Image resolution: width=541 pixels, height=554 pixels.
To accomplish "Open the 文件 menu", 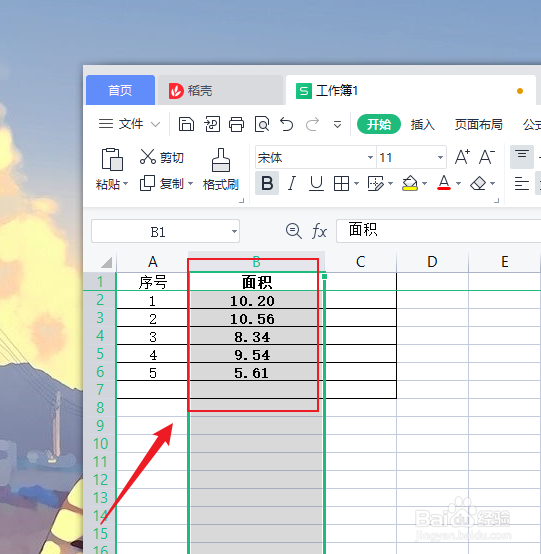I will click(129, 124).
